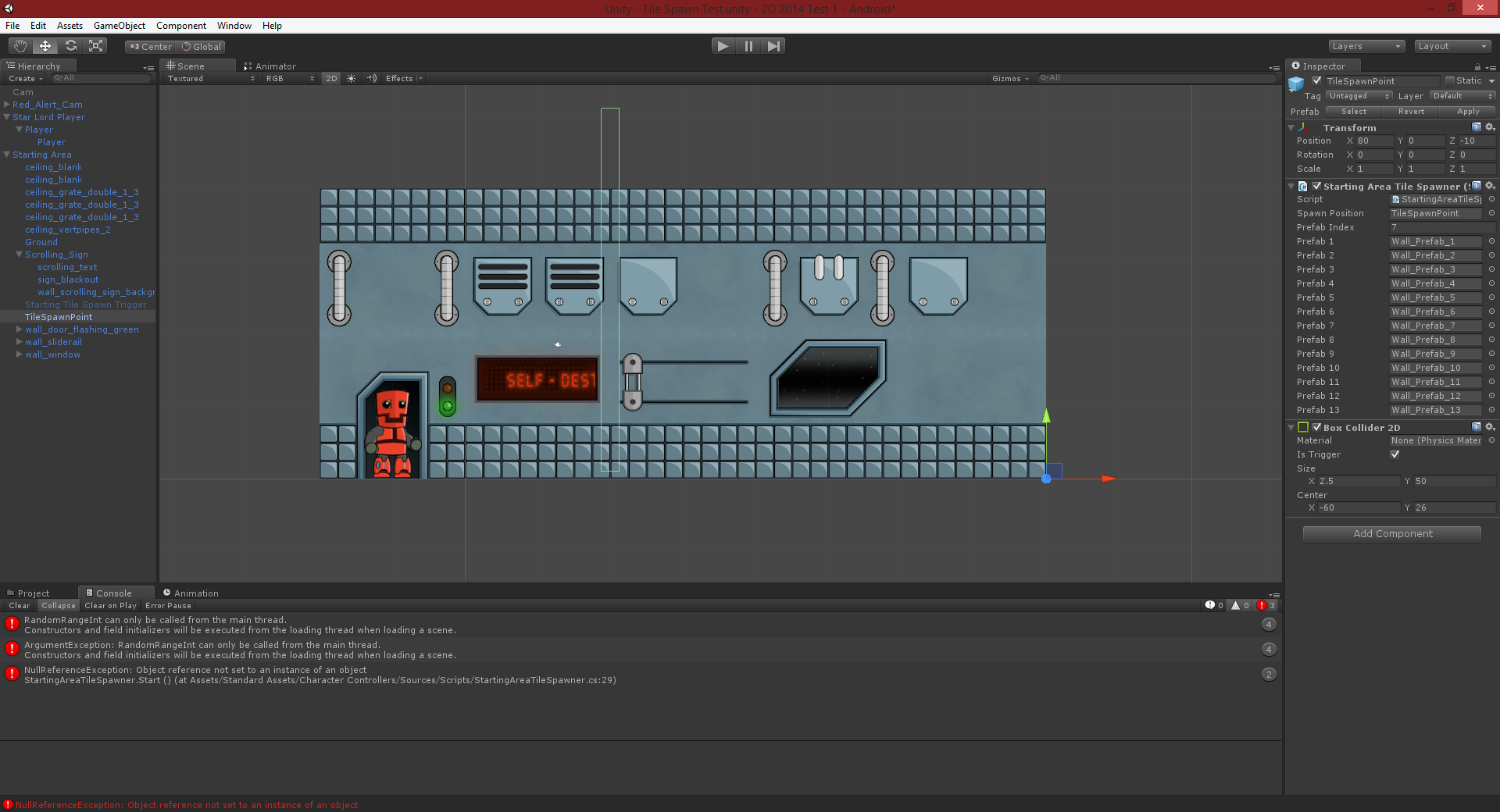This screenshot has height=812, width=1500.
Task: Click object picker for Prefab 1
Action: 1491,241
